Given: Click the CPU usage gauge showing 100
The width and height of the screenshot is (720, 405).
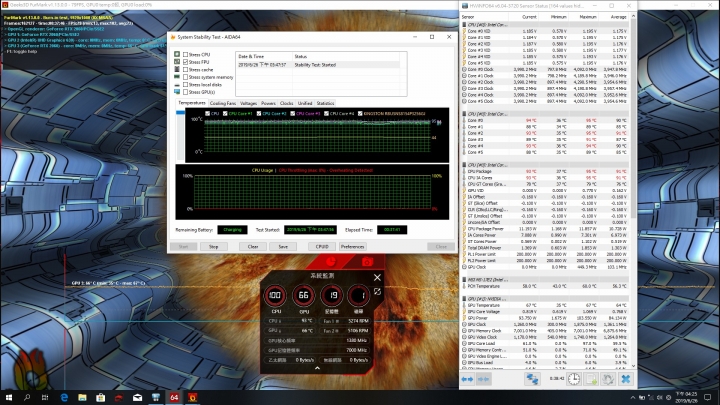Looking at the screenshot, I should (275, 295).
